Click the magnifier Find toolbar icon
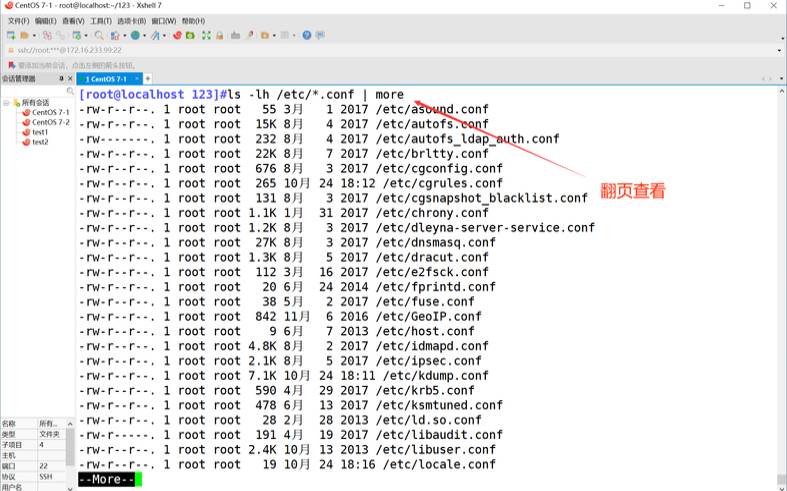This screenshot has height=491, width=787. pos(99,35)
